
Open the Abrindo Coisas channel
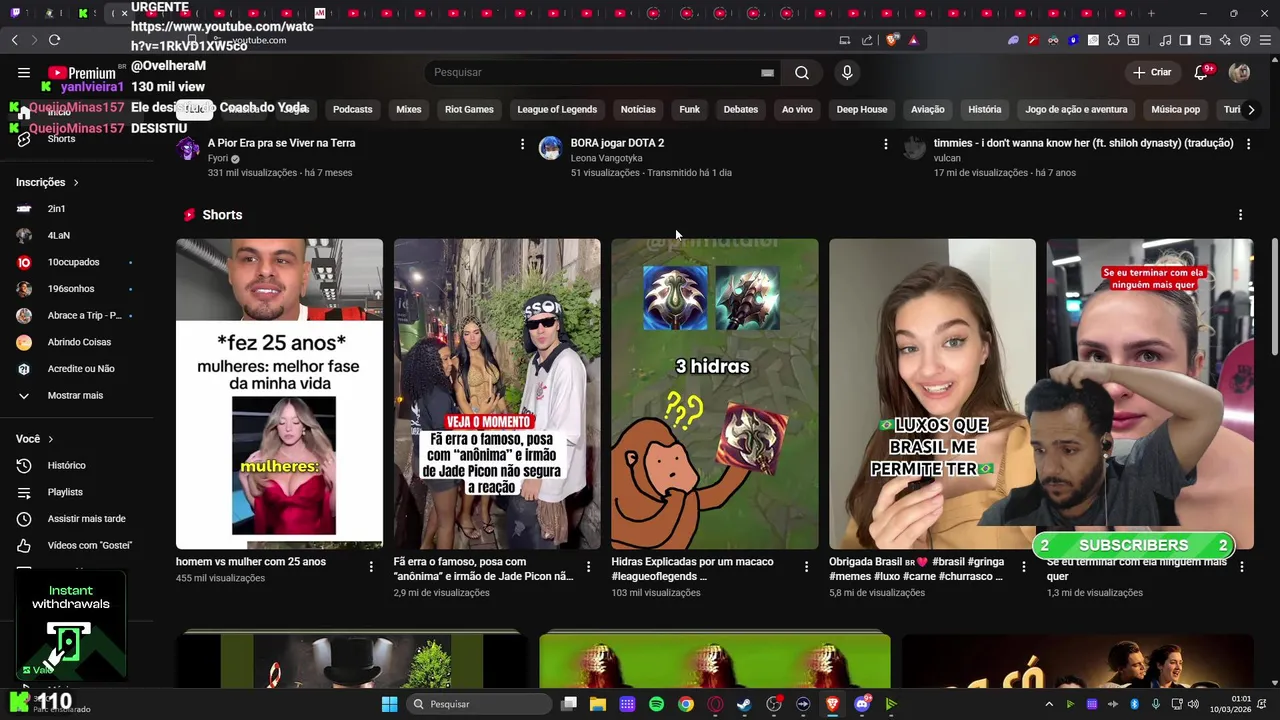click(75, 342)
